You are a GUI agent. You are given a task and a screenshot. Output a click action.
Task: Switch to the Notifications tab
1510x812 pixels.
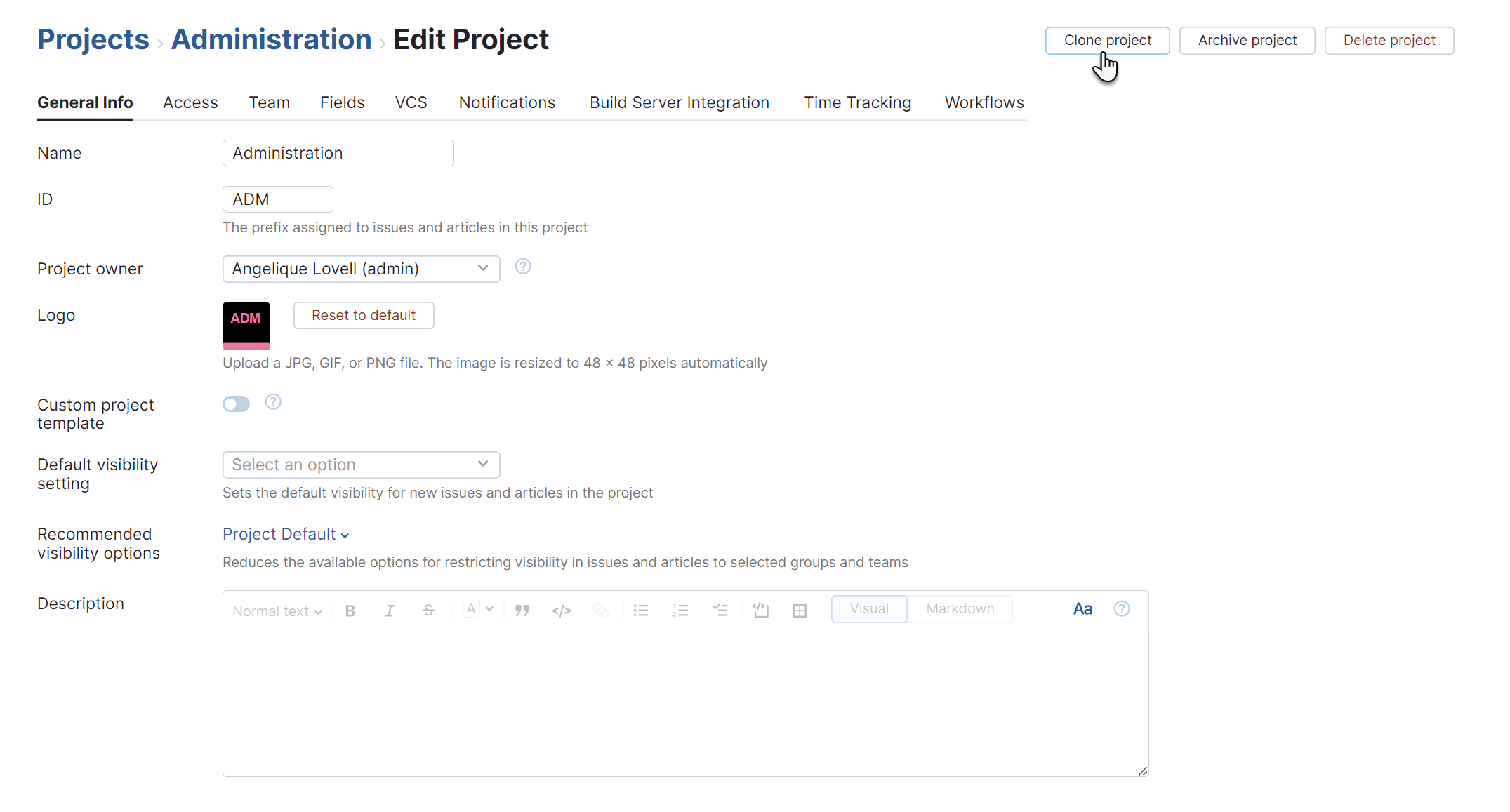click(507, 102)
